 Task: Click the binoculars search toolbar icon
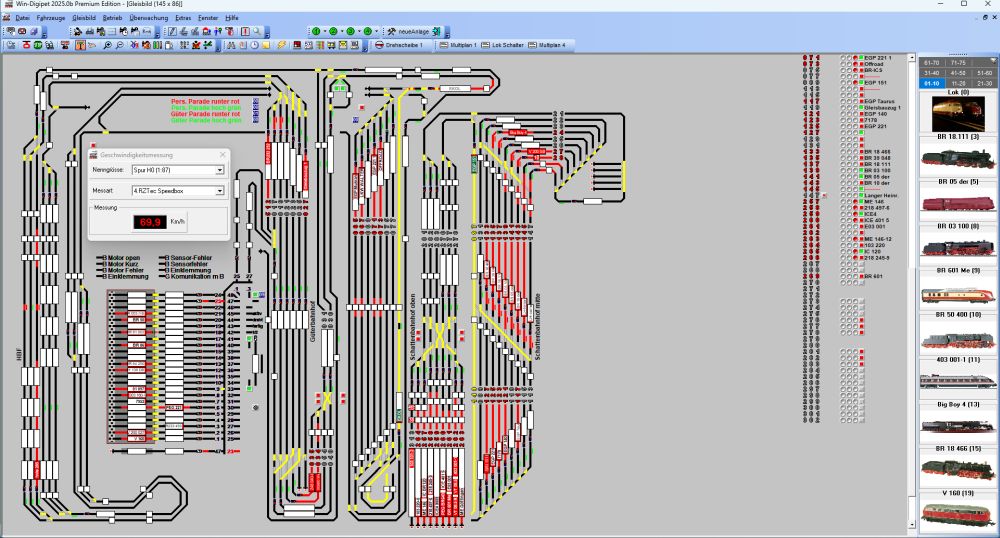point(232,45)
